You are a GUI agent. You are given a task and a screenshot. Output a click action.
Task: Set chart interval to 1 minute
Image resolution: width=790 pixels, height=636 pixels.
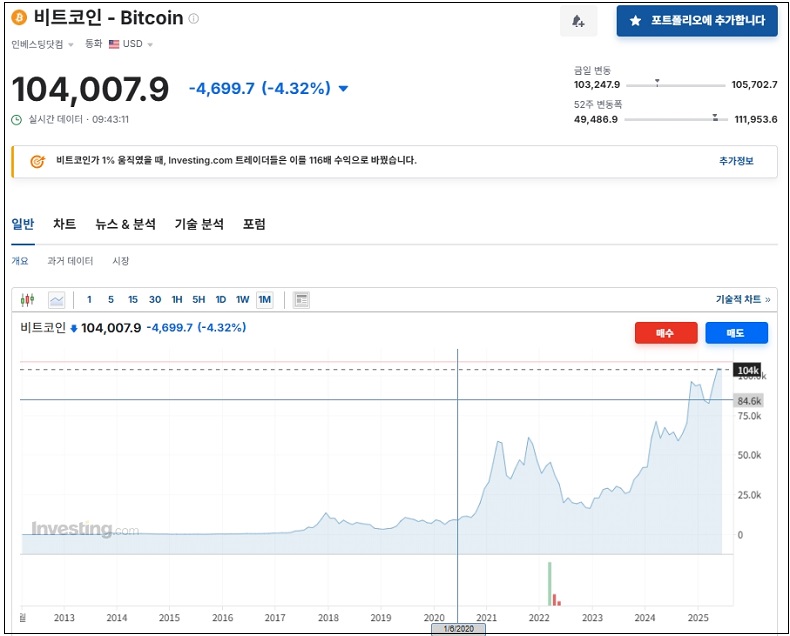[89, 300]
